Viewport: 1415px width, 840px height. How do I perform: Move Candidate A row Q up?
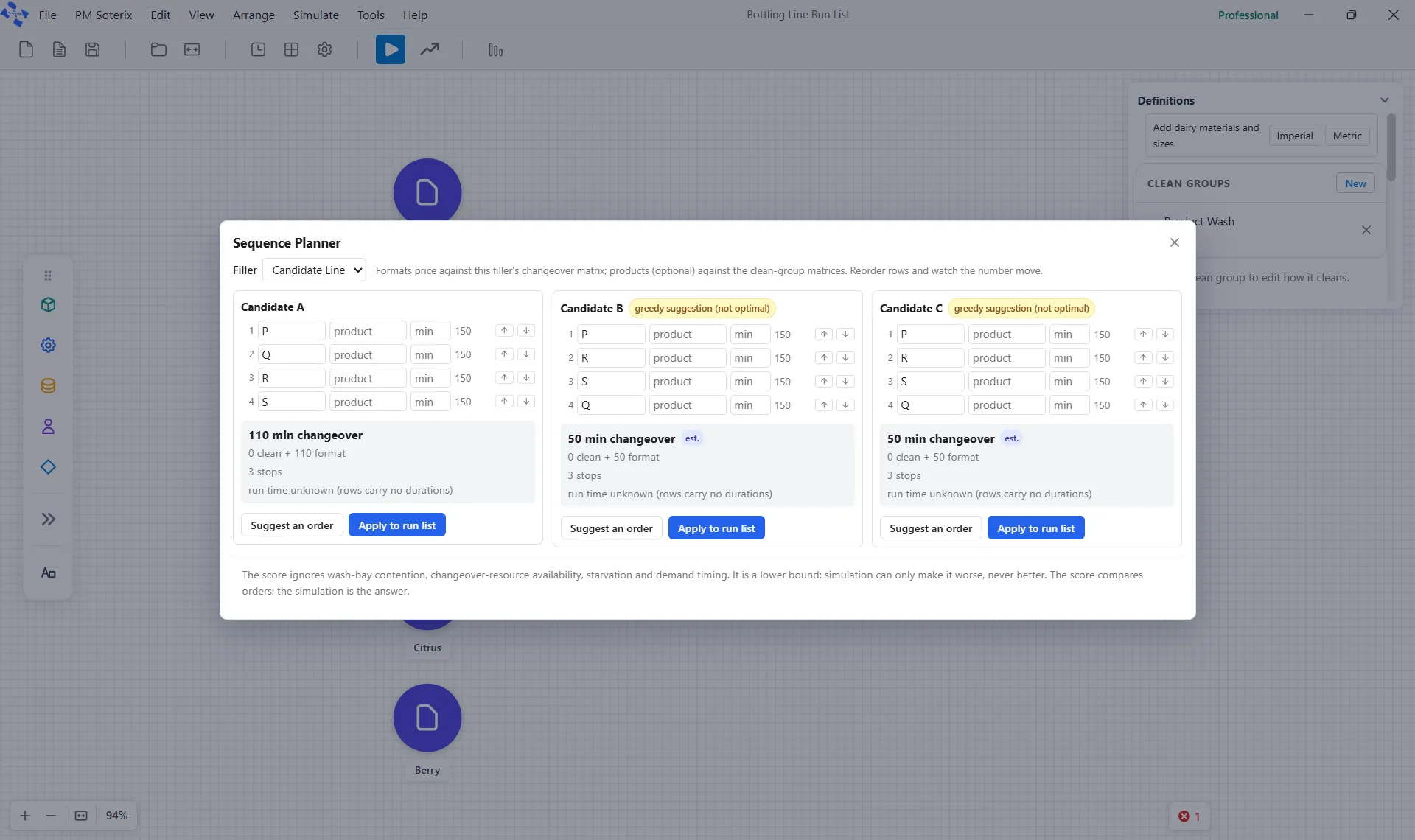[504, 354]
